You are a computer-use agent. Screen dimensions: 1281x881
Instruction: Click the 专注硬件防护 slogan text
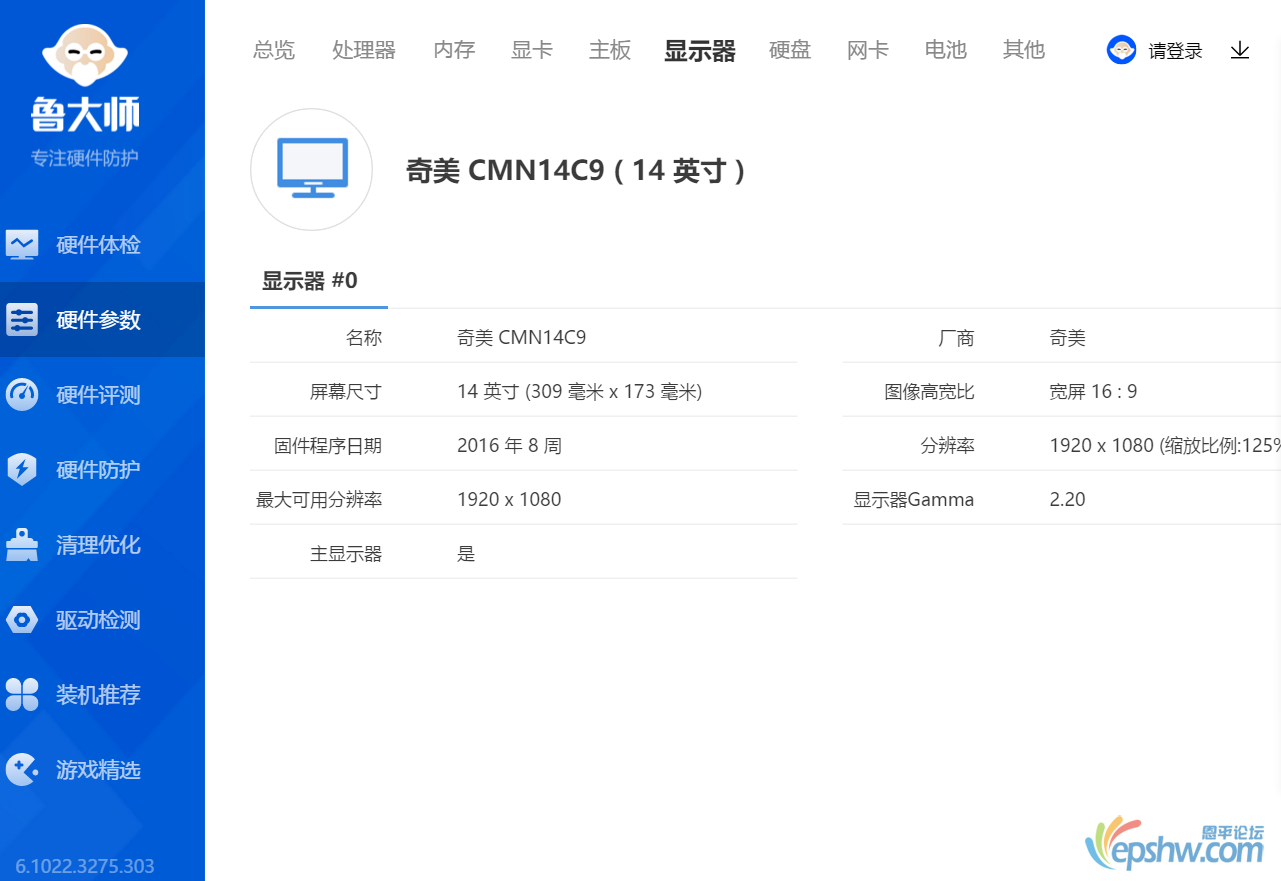85,158
